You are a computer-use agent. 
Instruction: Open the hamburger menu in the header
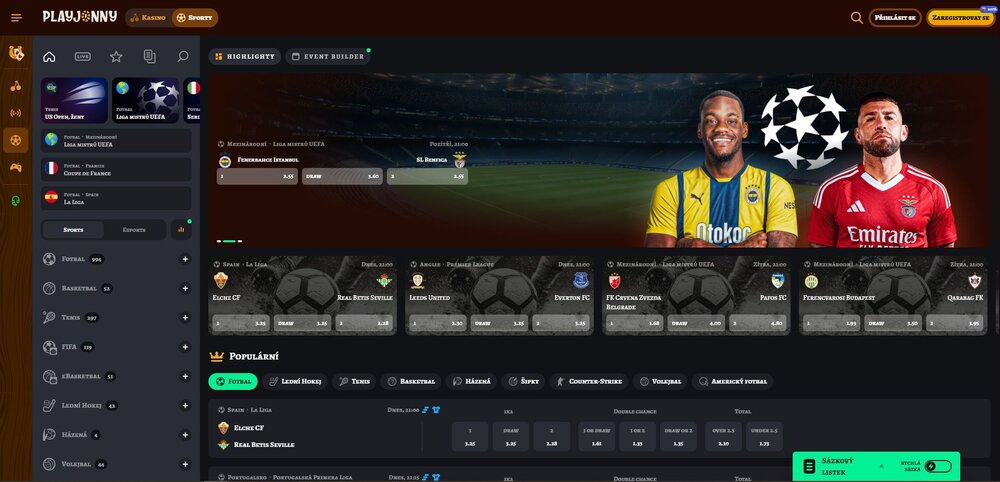(x=16, y=18)
